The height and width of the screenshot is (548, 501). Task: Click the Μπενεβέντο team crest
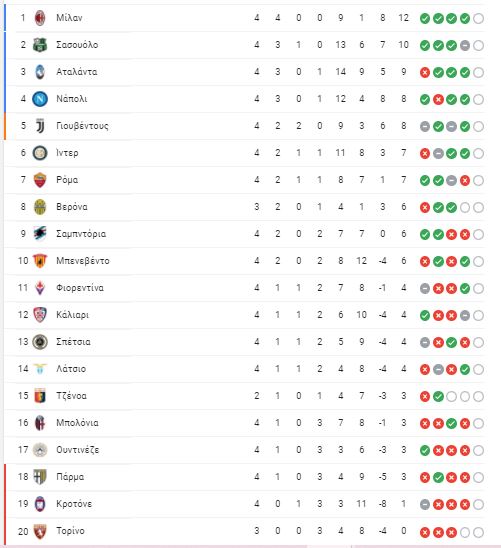click(x=40, y=261)
